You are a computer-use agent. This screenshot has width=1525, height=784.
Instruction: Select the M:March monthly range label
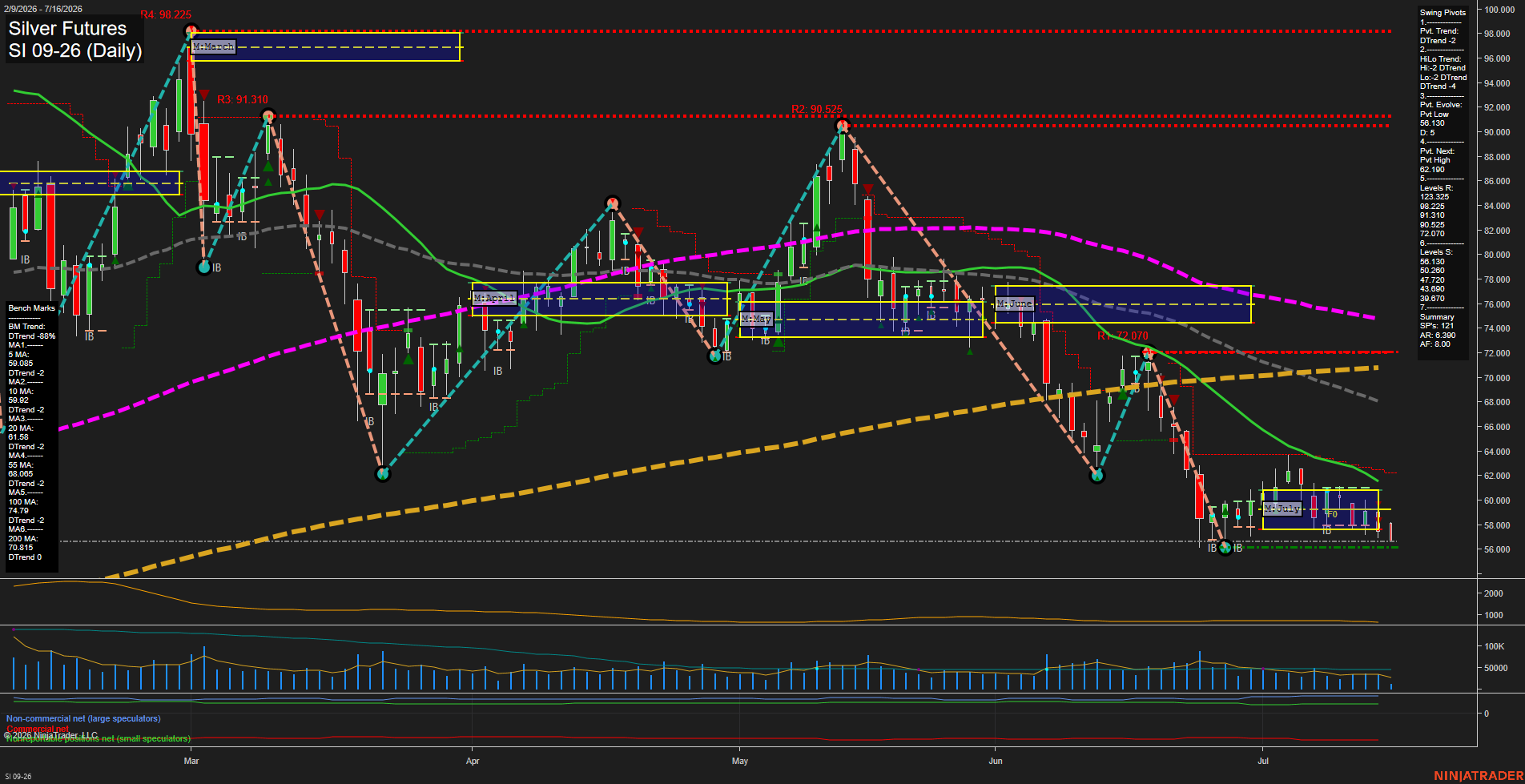214,46
